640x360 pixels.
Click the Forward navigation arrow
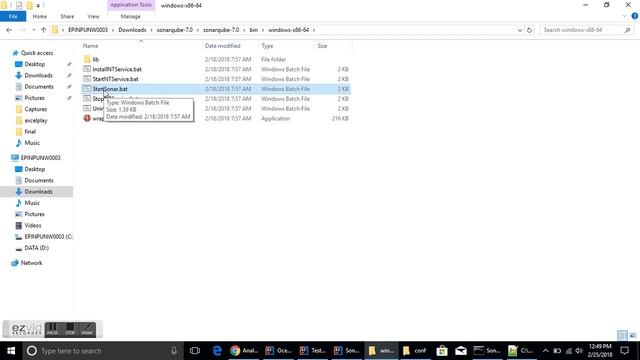[23, 30]
